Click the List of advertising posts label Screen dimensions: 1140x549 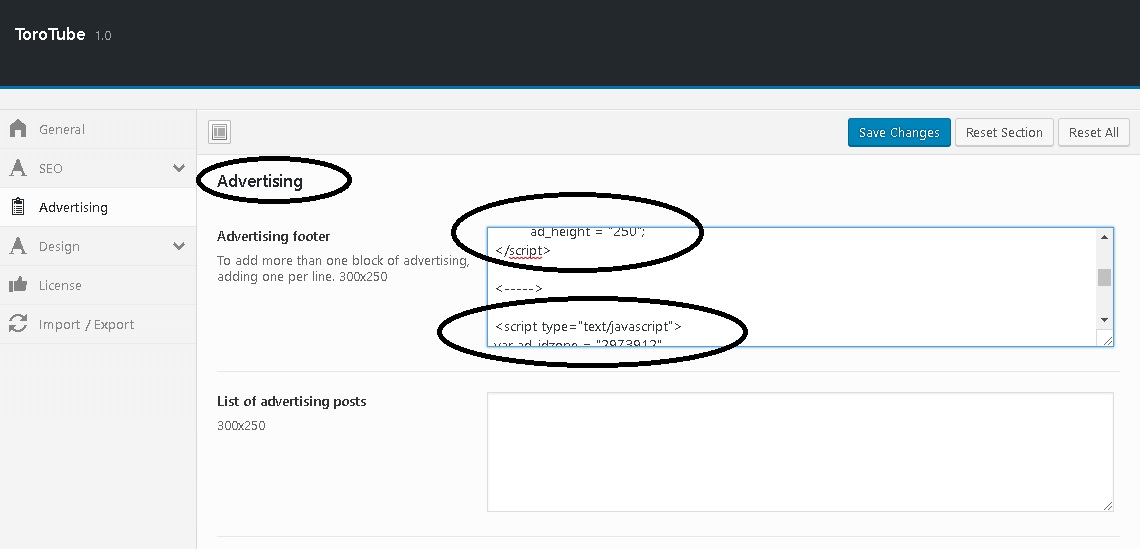(292, 401)
